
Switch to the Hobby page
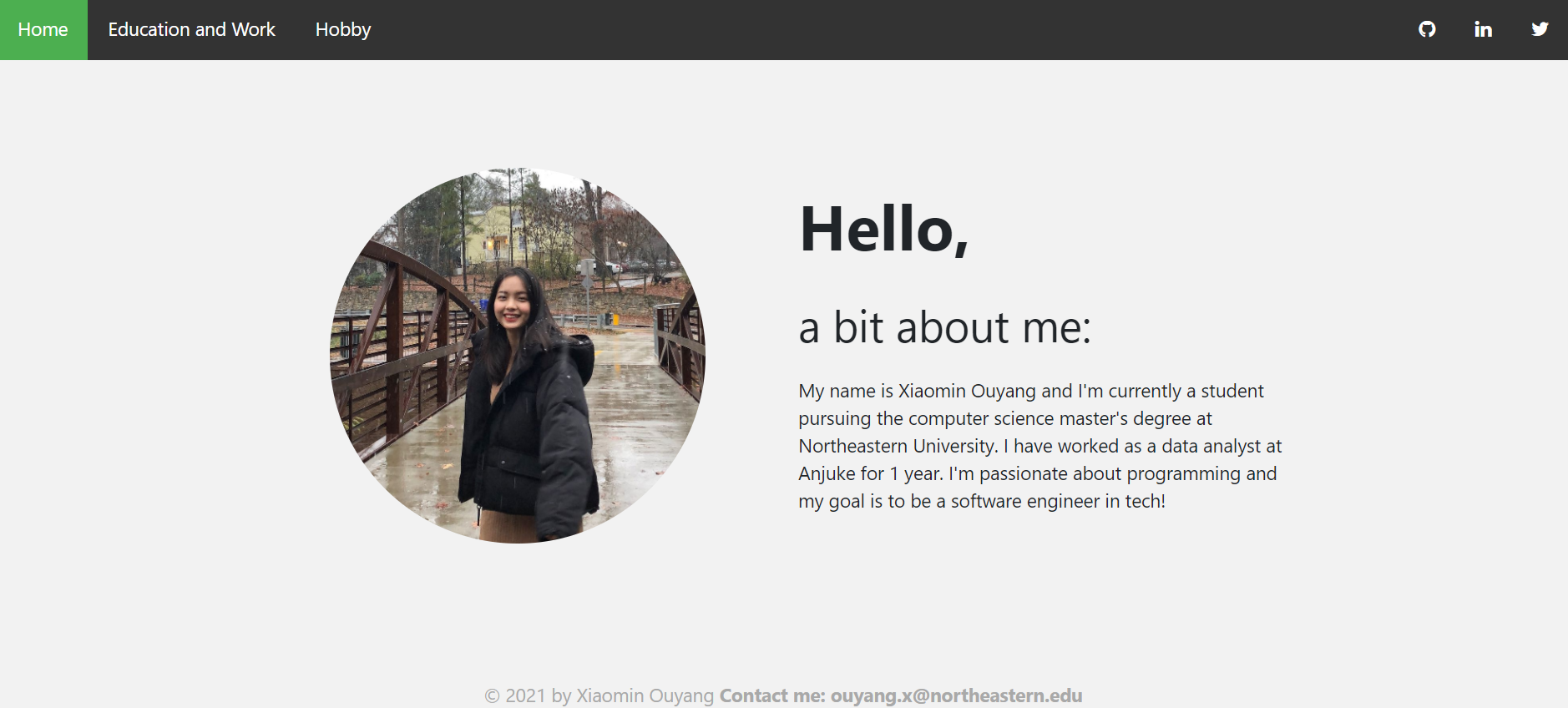(343, 30)
